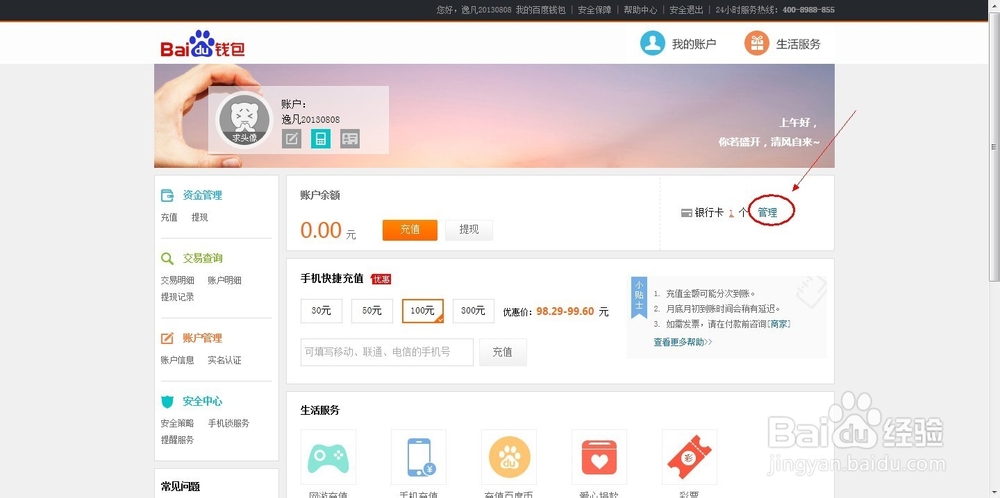The width and height of the screenshot is (1000, 498).
Task: Open the 手机充值 phone icon
Action: (418, 457)
